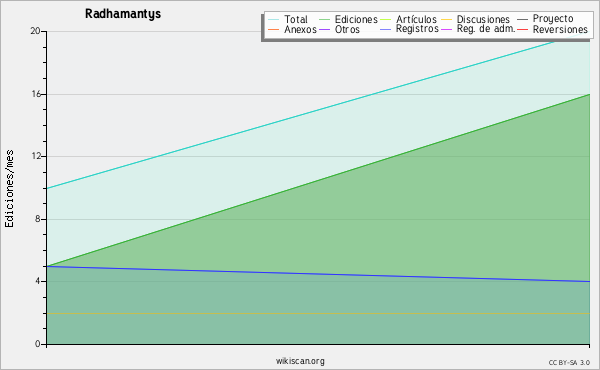Select the Total legend entry
Screen dimensions: 600x370
(296, 19)
